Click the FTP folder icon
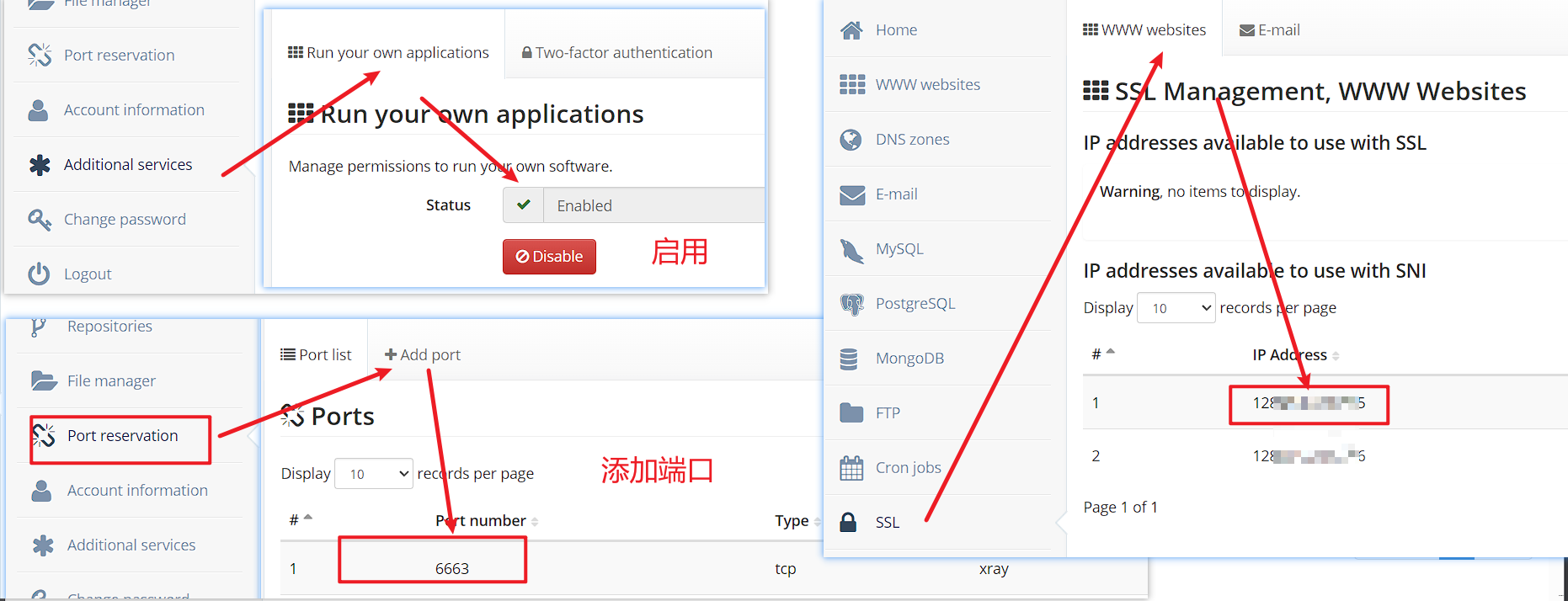 tap(851, 413)
